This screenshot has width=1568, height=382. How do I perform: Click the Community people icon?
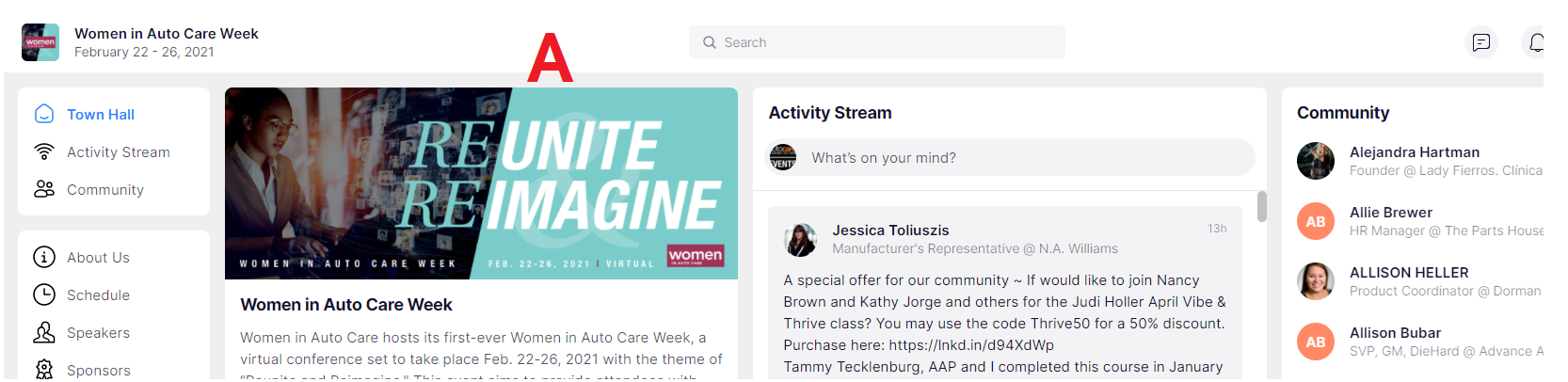tap(44, 189)
